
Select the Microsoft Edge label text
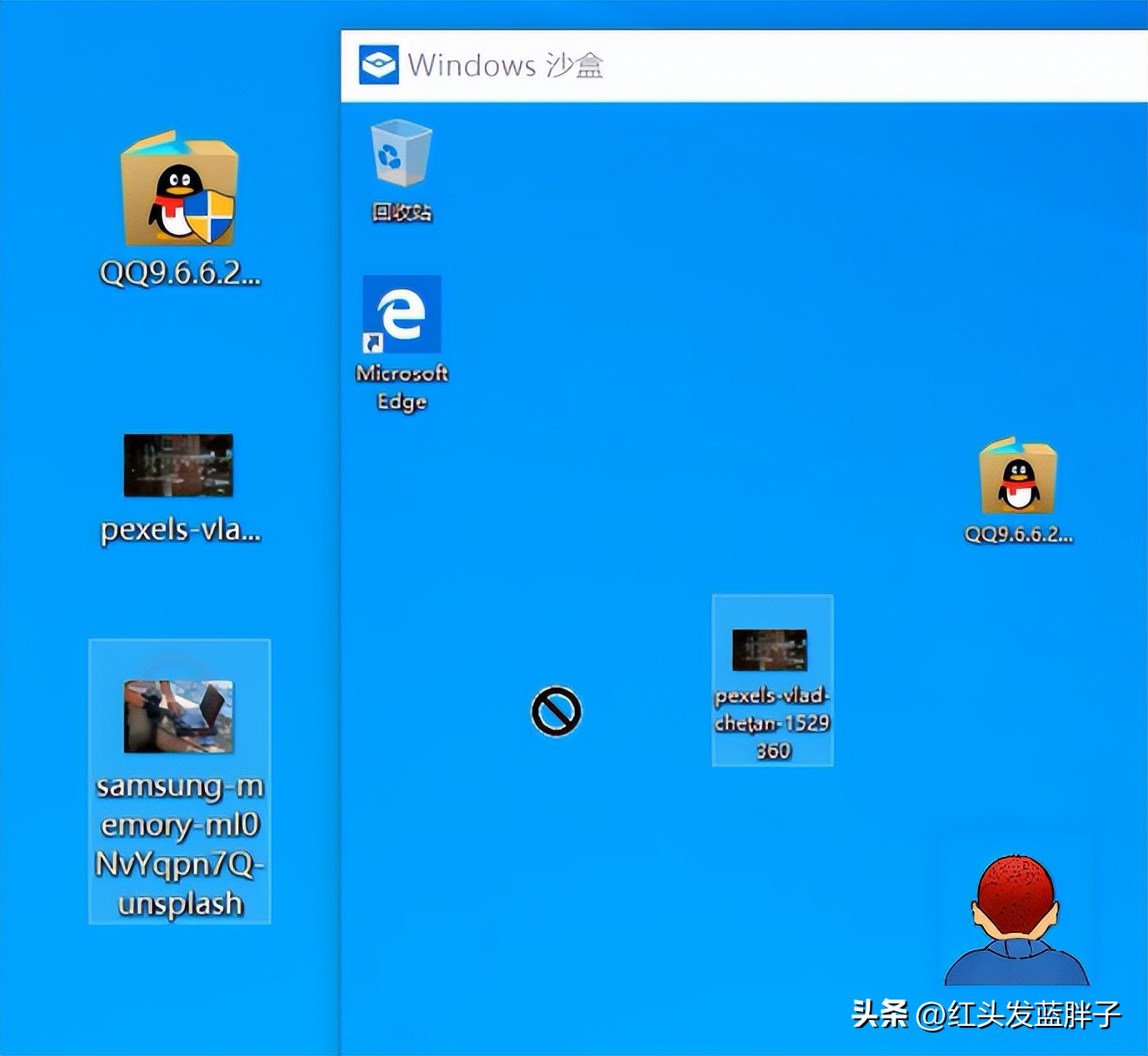402,387
